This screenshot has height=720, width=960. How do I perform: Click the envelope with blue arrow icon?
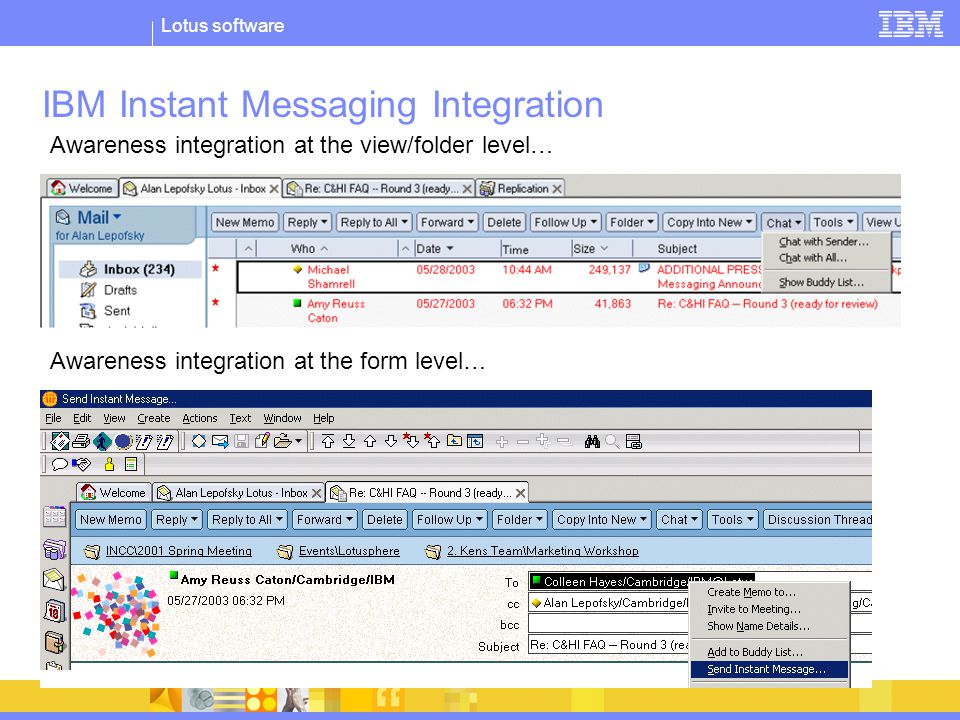pyautogui.click(x=220, y=441)
